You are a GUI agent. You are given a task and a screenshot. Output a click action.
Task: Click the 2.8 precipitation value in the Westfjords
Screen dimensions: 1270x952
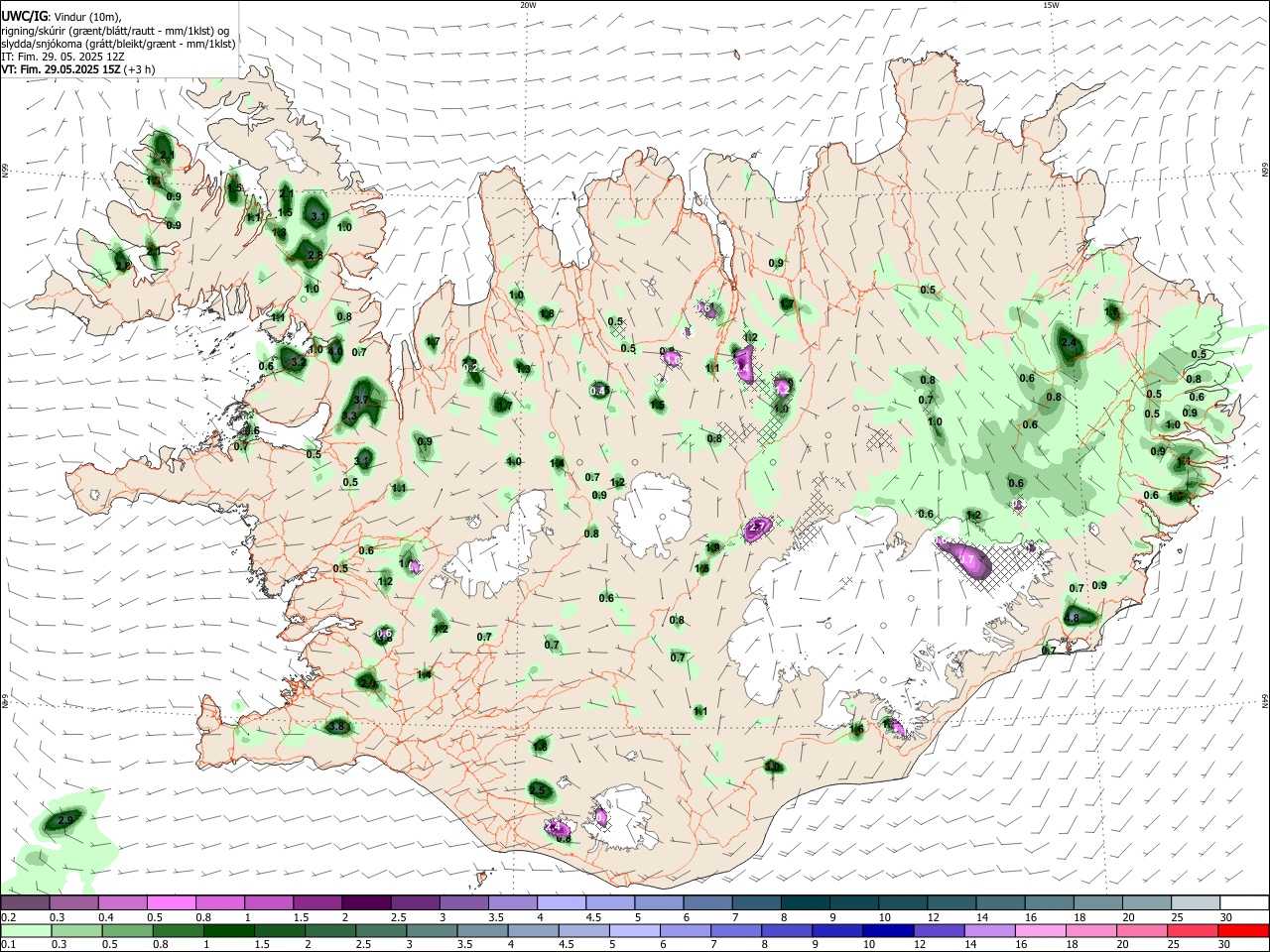pyautogui.click(x=316, y=255)
